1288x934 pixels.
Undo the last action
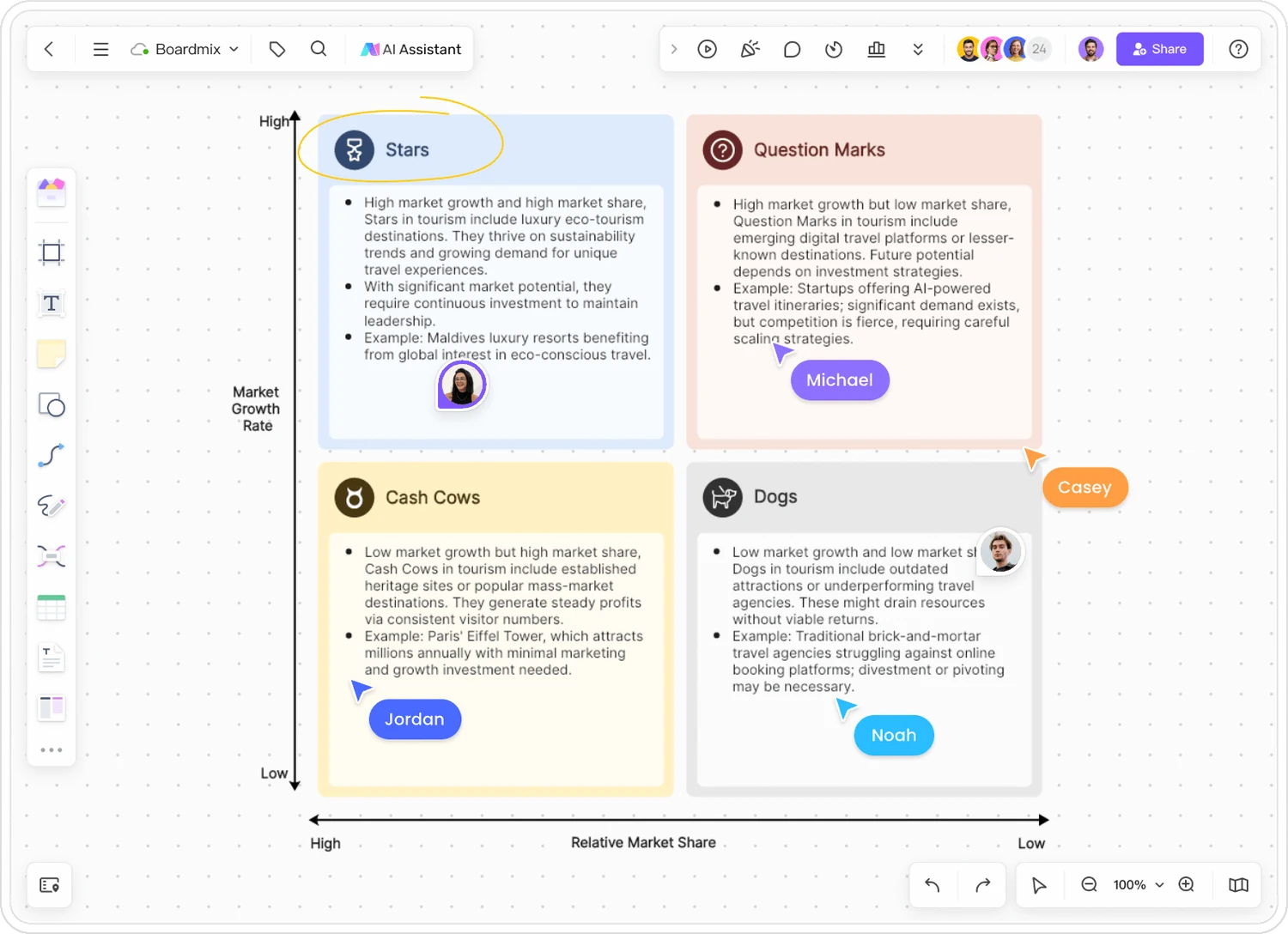[x=933, y=885]
